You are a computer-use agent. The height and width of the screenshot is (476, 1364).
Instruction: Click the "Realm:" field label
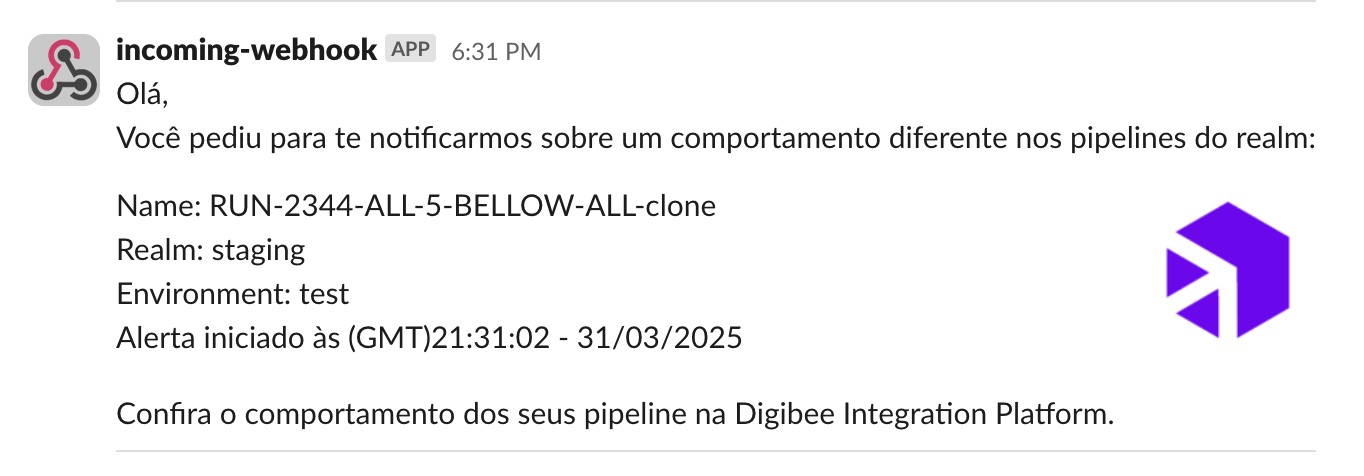click(x=160, y=249)
